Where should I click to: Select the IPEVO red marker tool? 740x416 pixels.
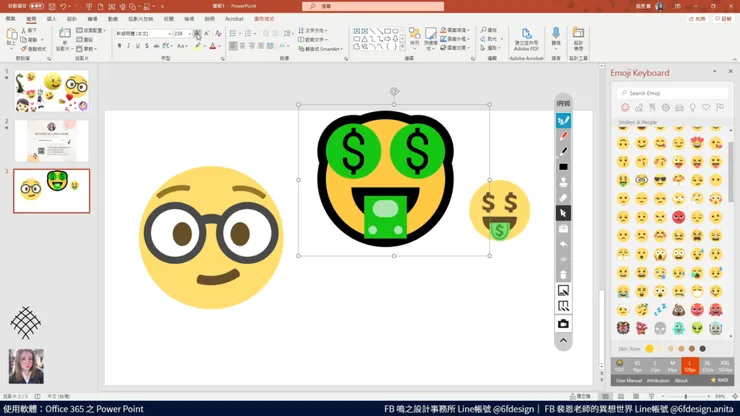pos(563,136)
